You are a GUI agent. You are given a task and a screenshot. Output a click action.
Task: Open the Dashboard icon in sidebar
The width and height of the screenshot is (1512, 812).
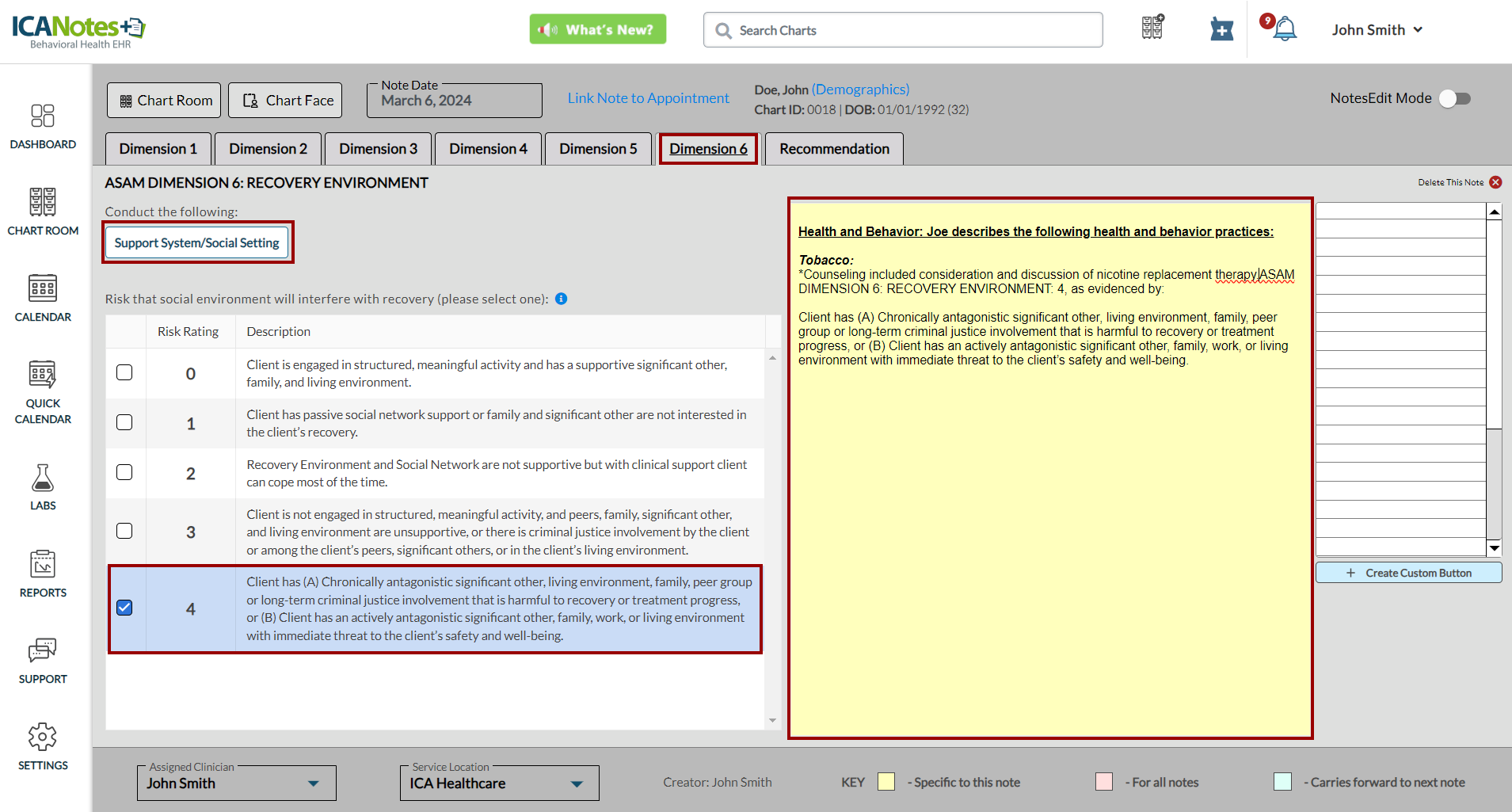point(43,116)
